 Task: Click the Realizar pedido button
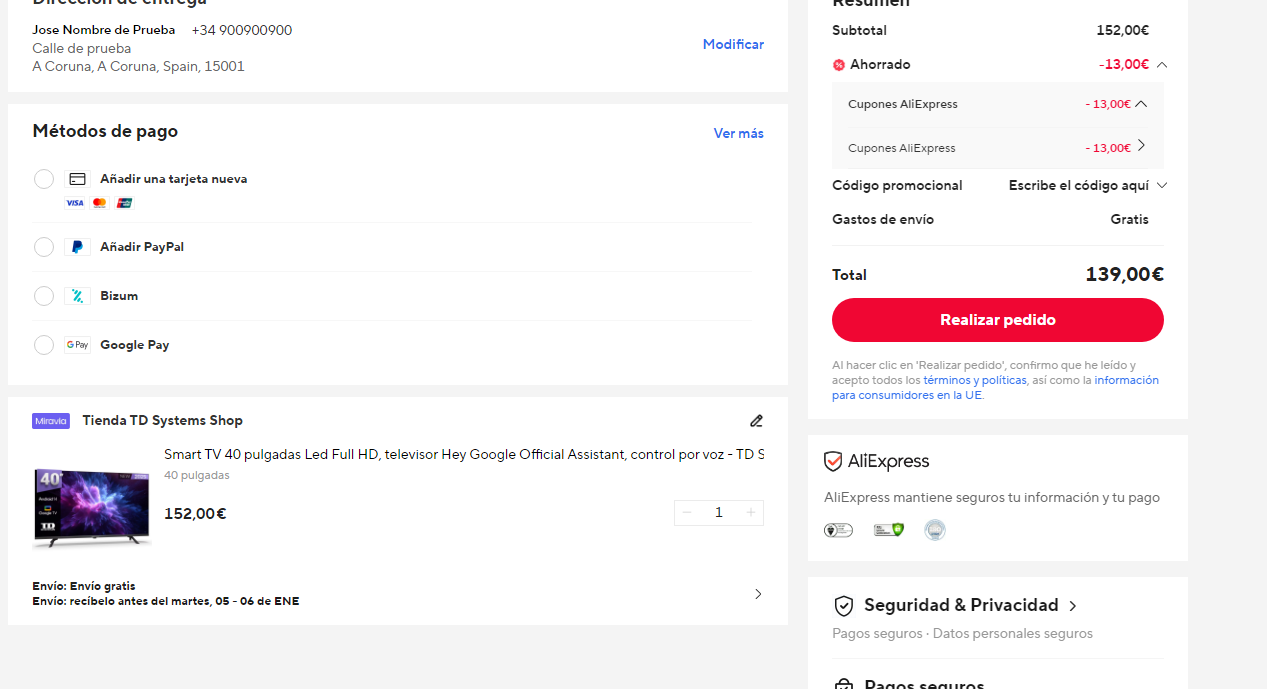click(998, 320)
